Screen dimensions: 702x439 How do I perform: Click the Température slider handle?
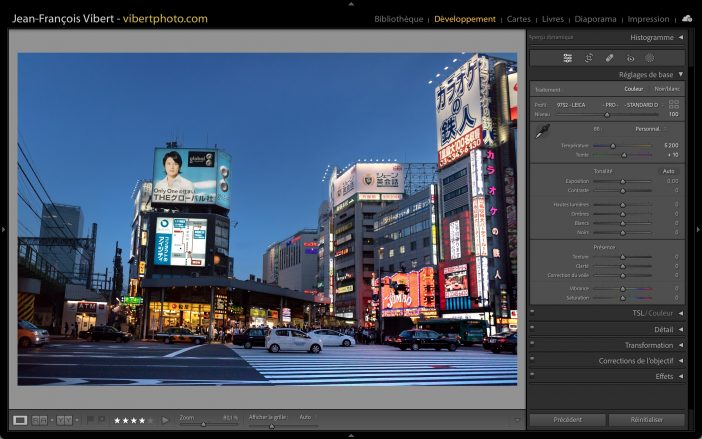612,146
